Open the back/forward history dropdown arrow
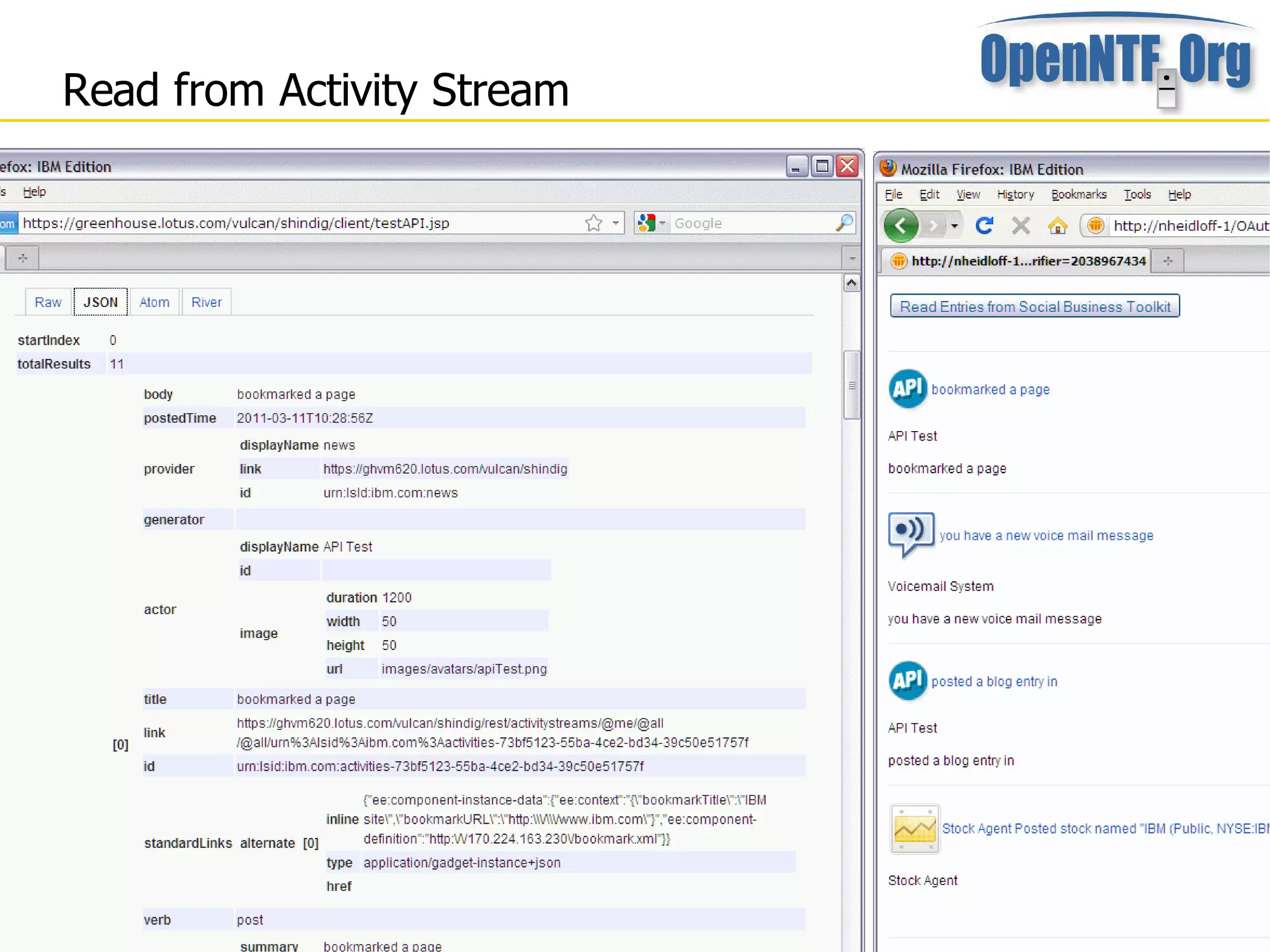 point(954,226)
